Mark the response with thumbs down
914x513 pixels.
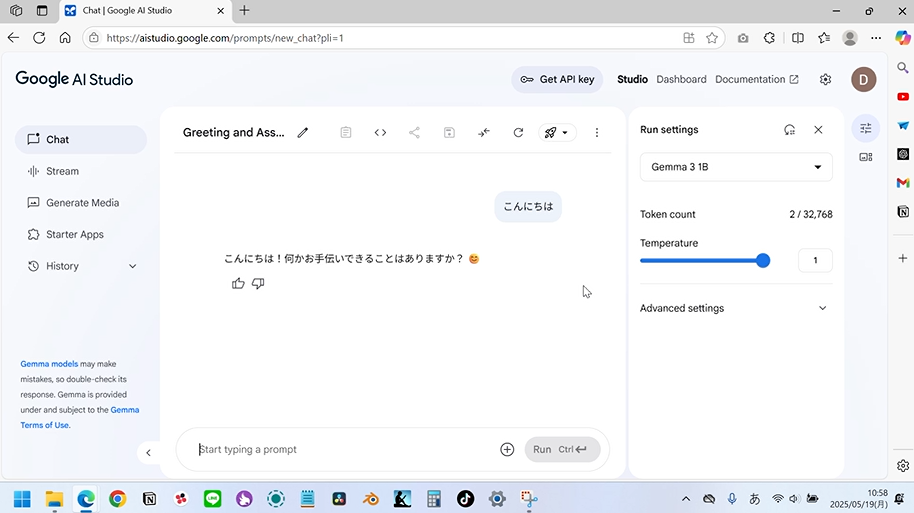coord(258,284)
